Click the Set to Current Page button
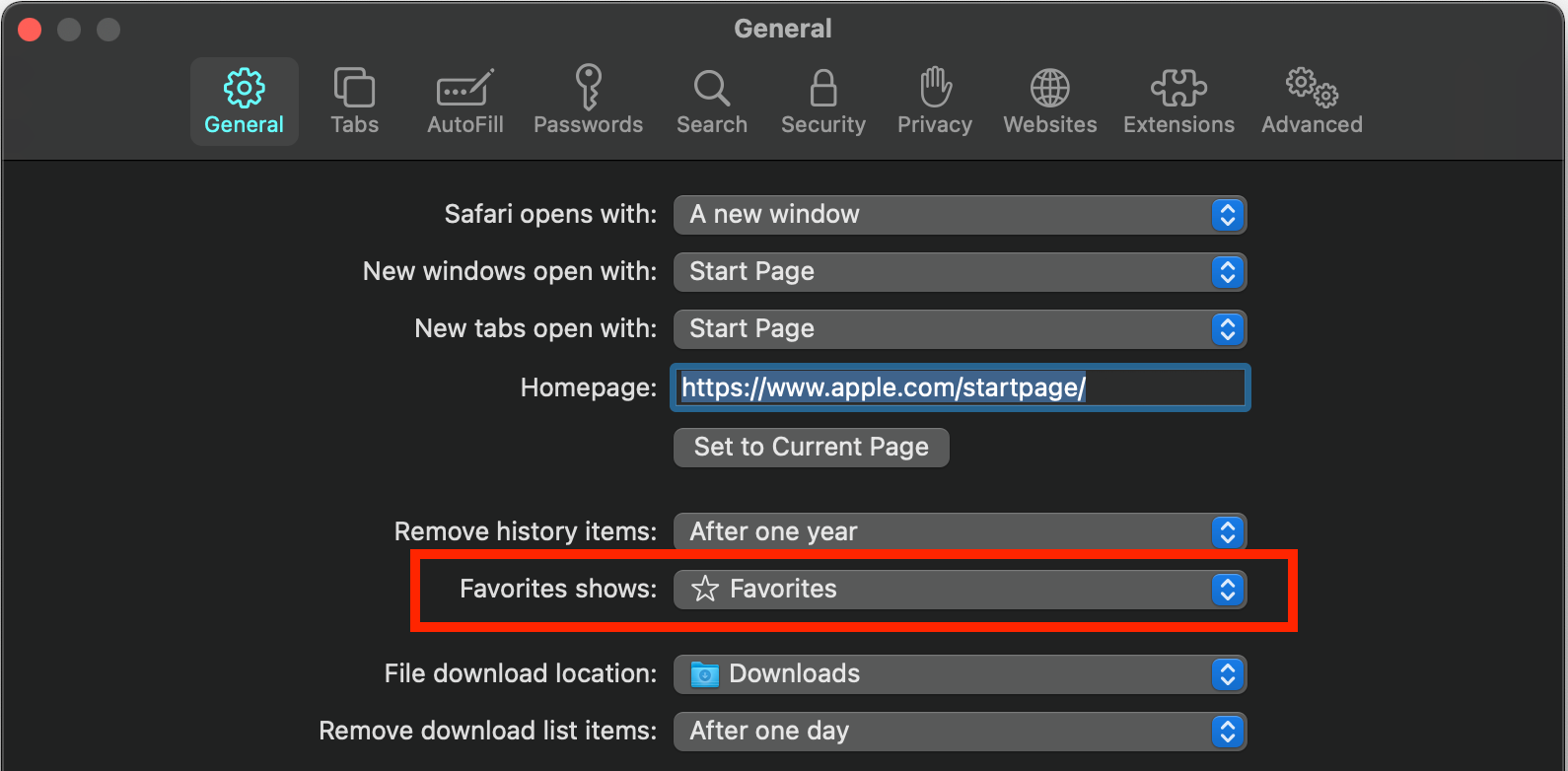Image resolution: width=1568 pixels, height=771 pixels. 811,448
